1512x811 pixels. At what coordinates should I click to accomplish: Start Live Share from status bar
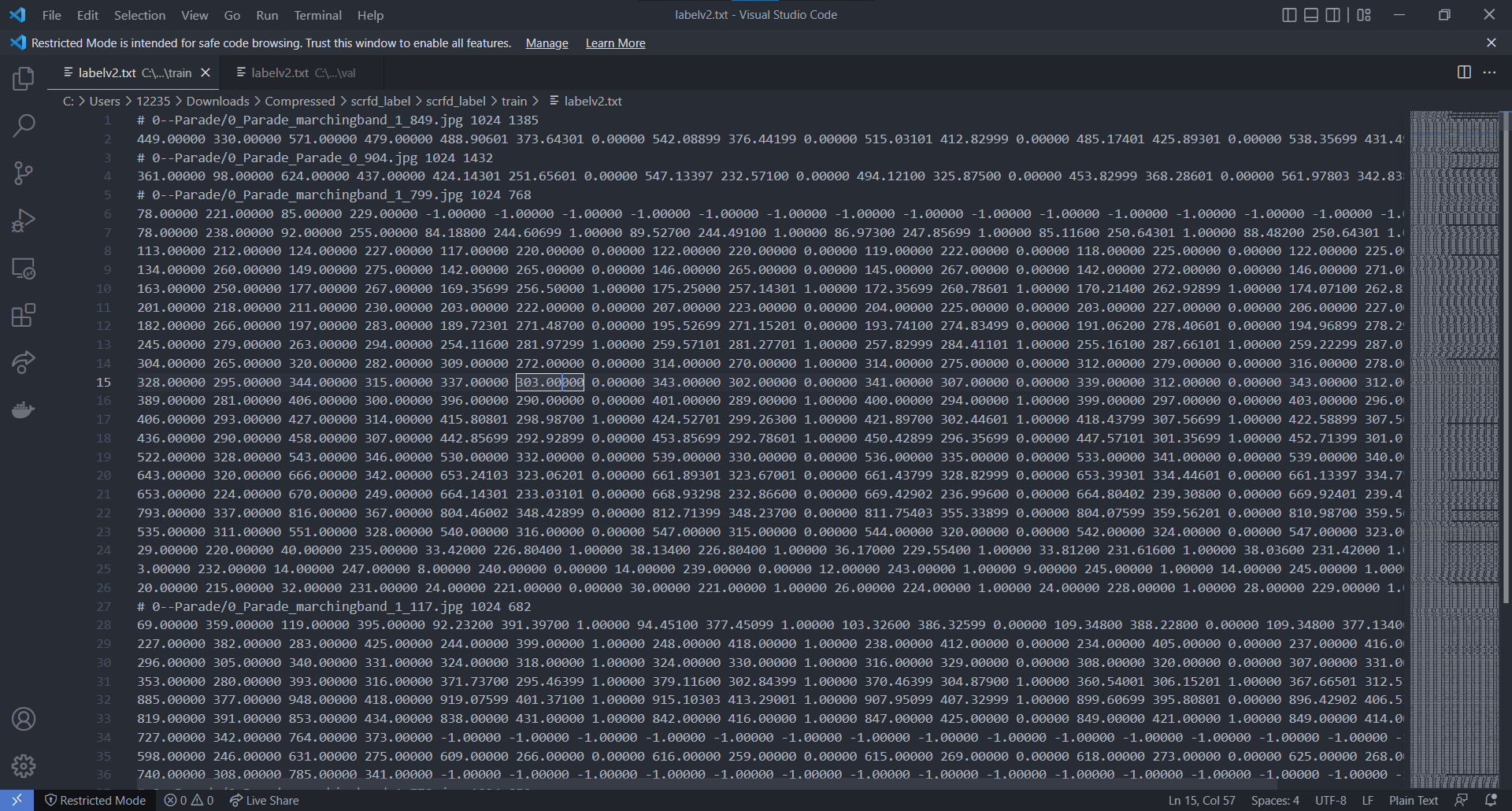[x=265, y=800]
